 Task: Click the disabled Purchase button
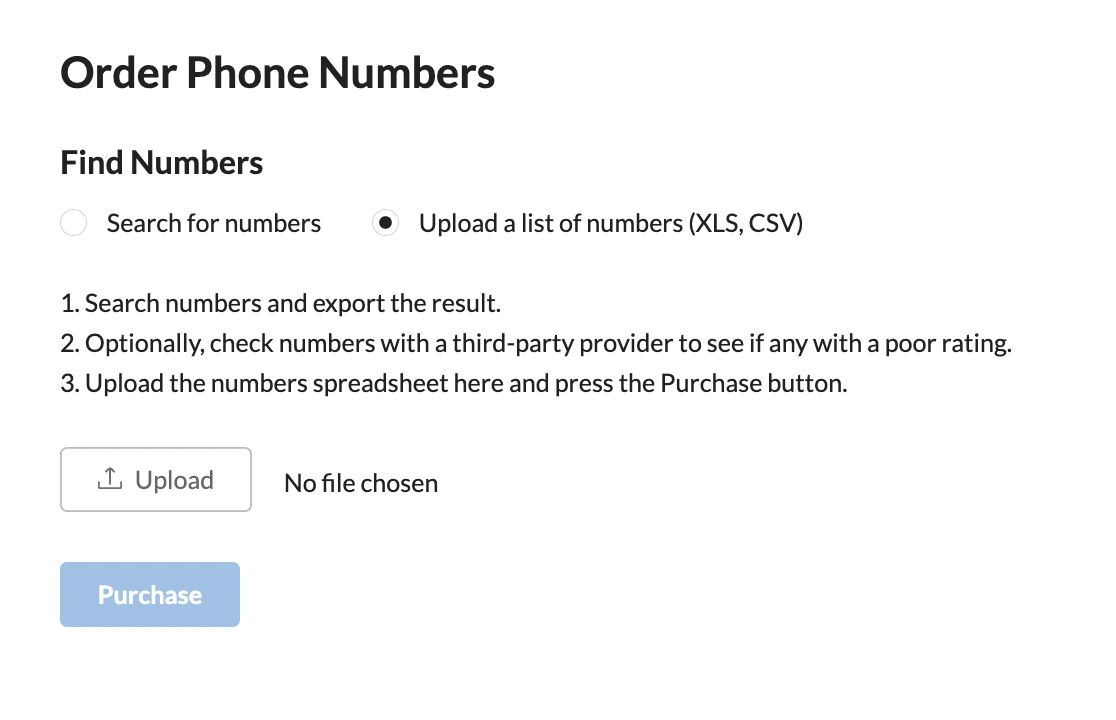point(150,595)
